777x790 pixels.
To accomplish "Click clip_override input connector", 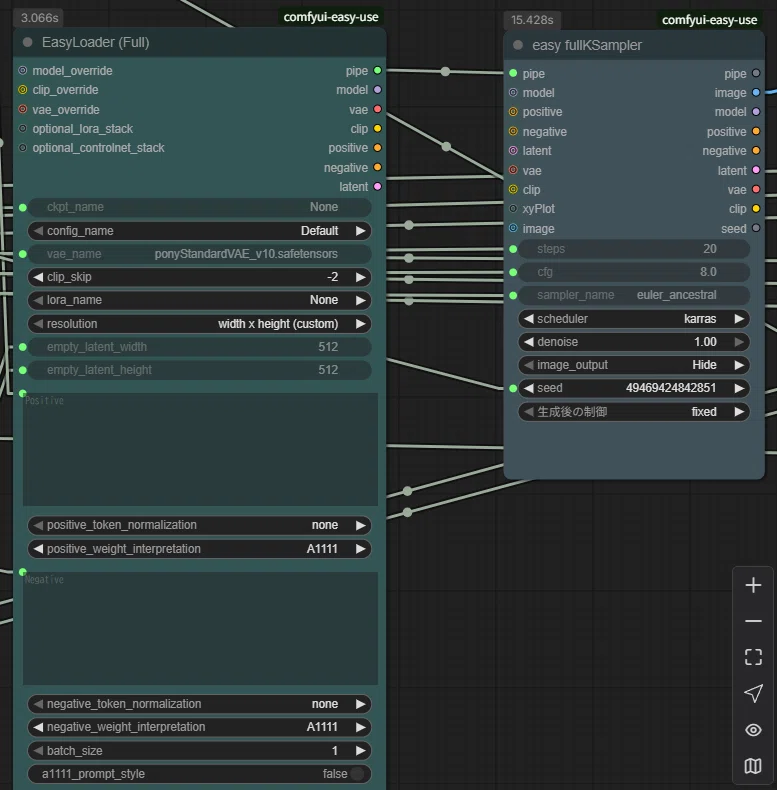I will (x=23, y=90).
